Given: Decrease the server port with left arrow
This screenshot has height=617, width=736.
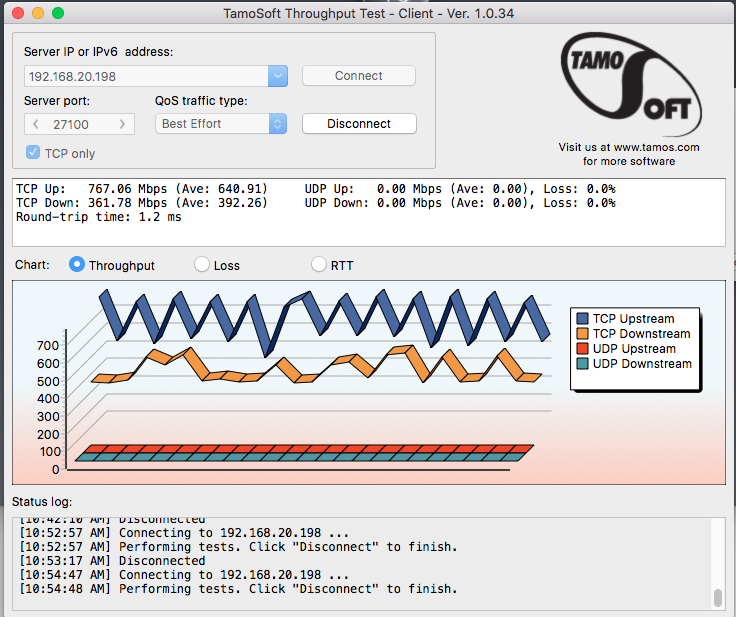Looking at the screenshot, I should coord(36,124).
